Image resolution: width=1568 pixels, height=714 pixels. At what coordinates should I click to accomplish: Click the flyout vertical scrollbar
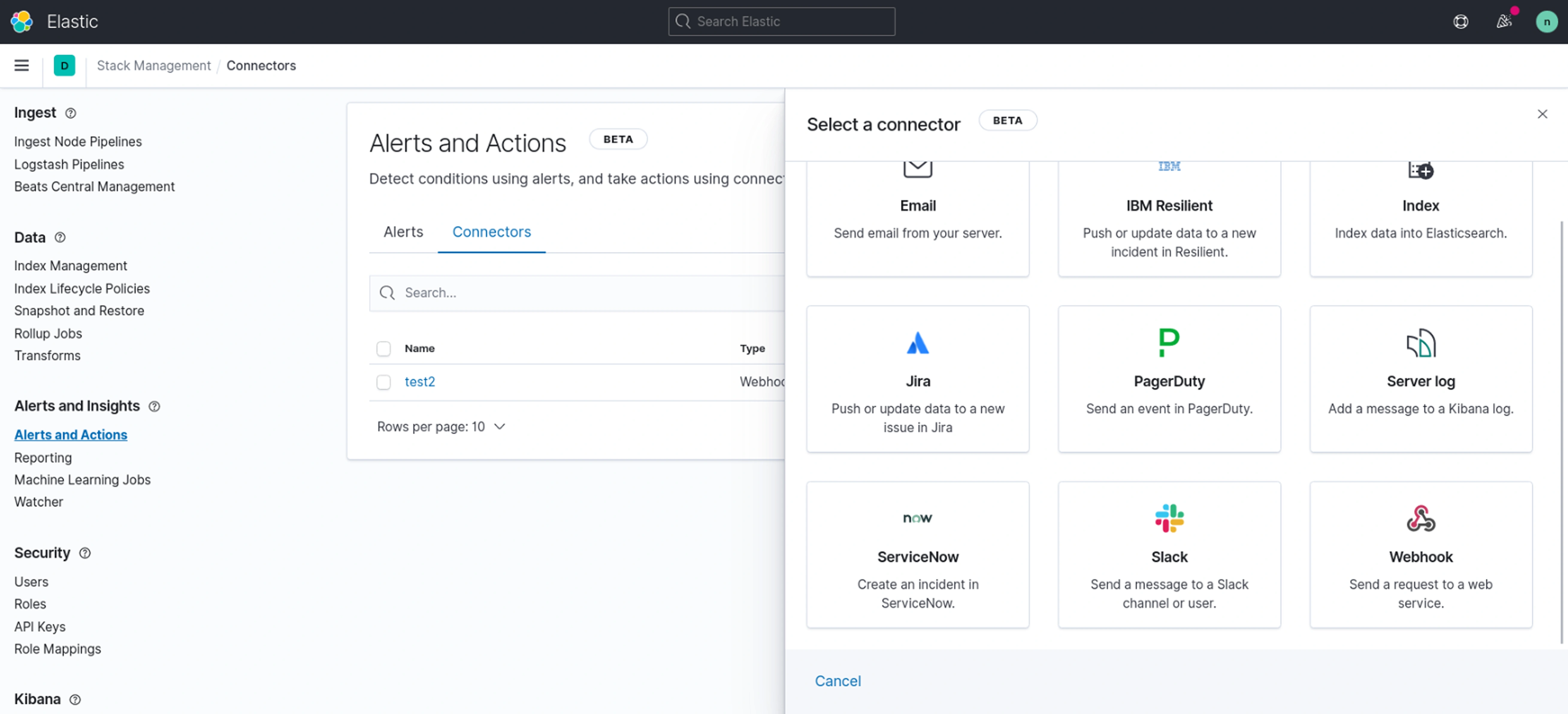pyautogui.click(x=1561, y=426)
